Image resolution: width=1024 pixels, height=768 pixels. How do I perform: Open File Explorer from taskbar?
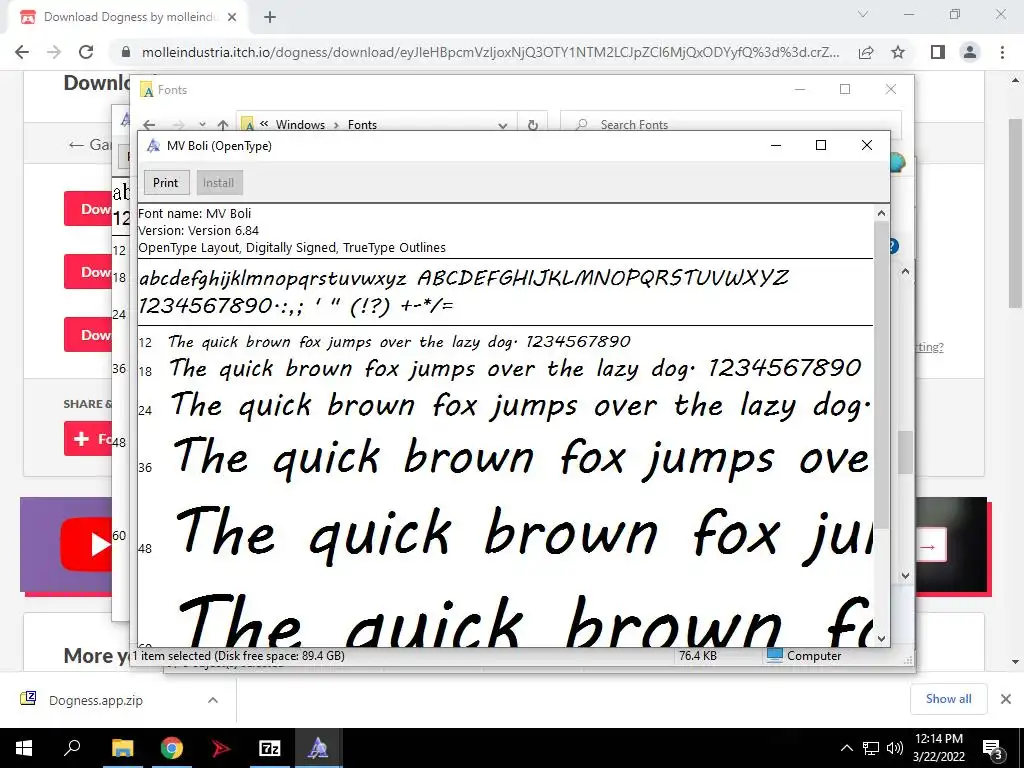122,748
